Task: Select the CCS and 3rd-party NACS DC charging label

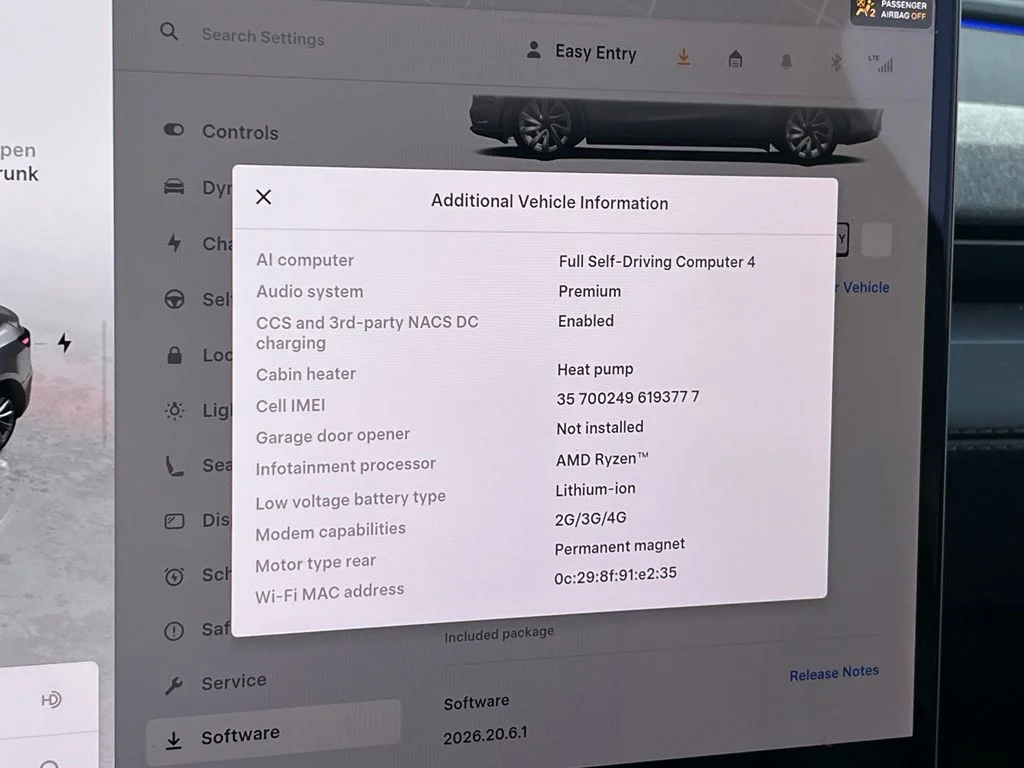Action: pos(367,332)
